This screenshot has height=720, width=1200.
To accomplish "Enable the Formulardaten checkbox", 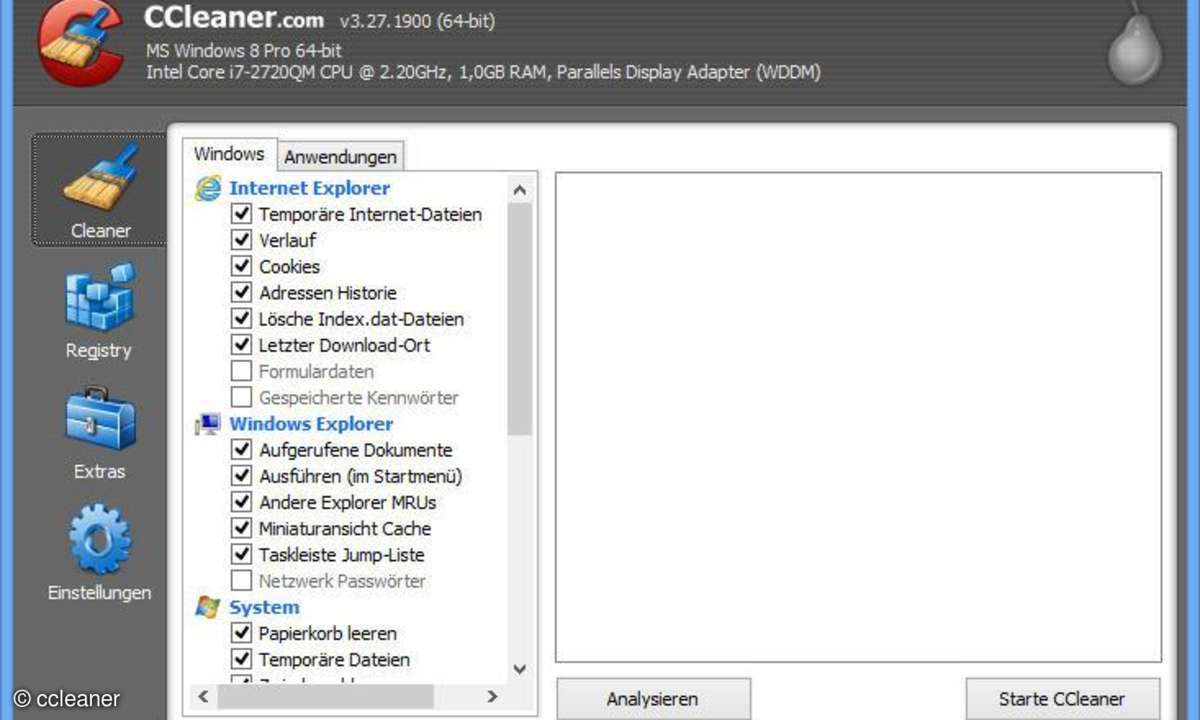I will pyautogui.click(x=241, y=371).
